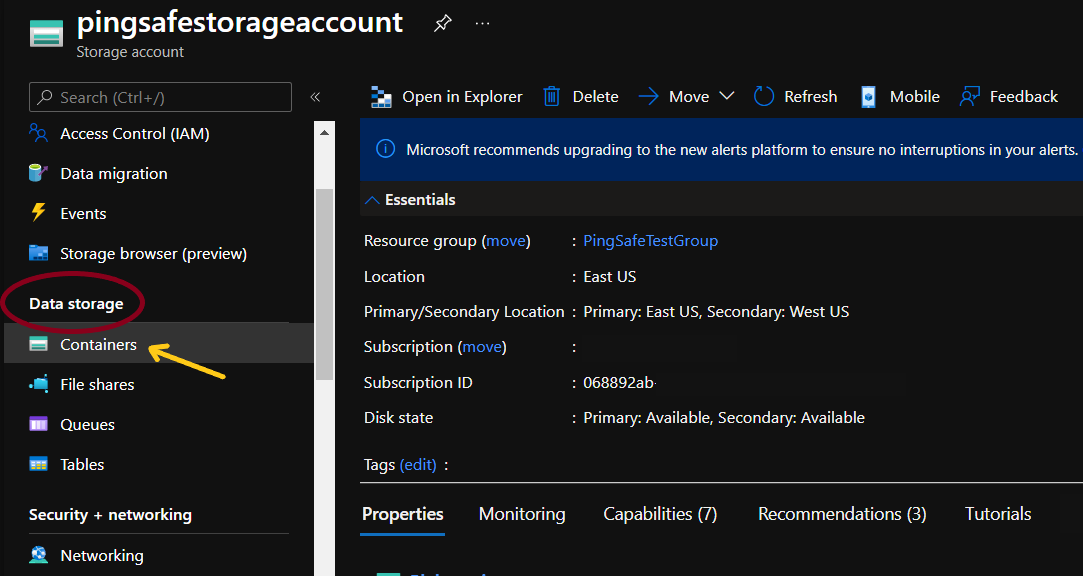Click the sidebar search box
The height and width of the screenshot is (576, 1083).
pyautogui.click(x=160, y=97)
